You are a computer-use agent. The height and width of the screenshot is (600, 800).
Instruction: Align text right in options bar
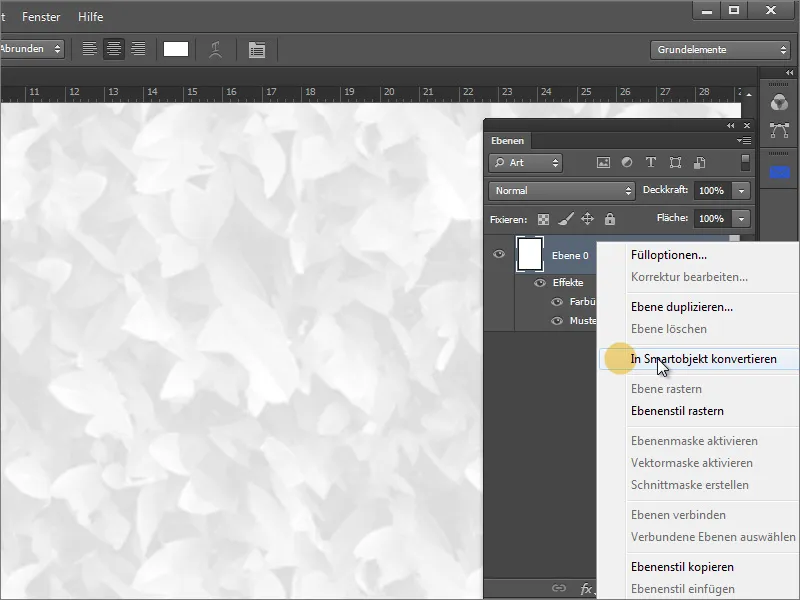[138, 49]
